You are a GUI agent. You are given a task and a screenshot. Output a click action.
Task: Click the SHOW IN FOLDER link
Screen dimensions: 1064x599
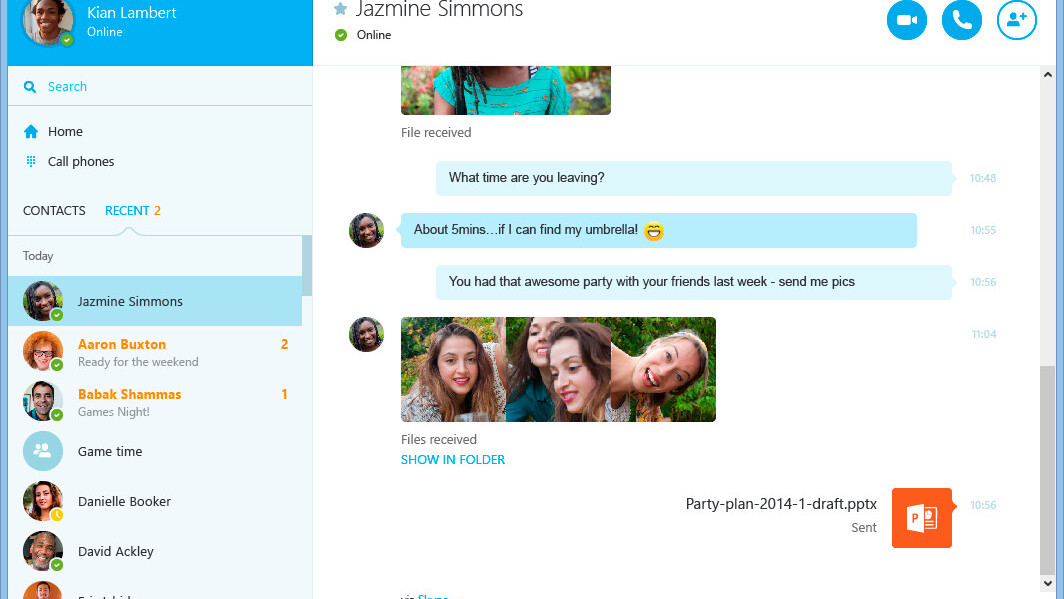453,460
